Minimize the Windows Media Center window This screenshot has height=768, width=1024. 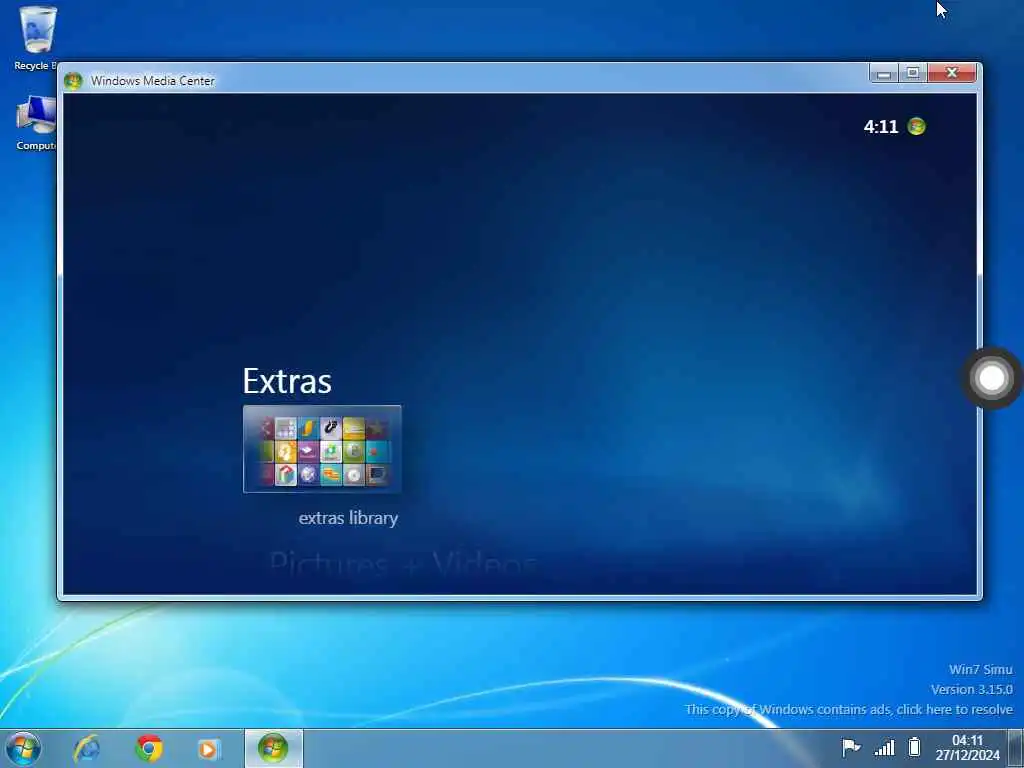(x=884, y=73)
